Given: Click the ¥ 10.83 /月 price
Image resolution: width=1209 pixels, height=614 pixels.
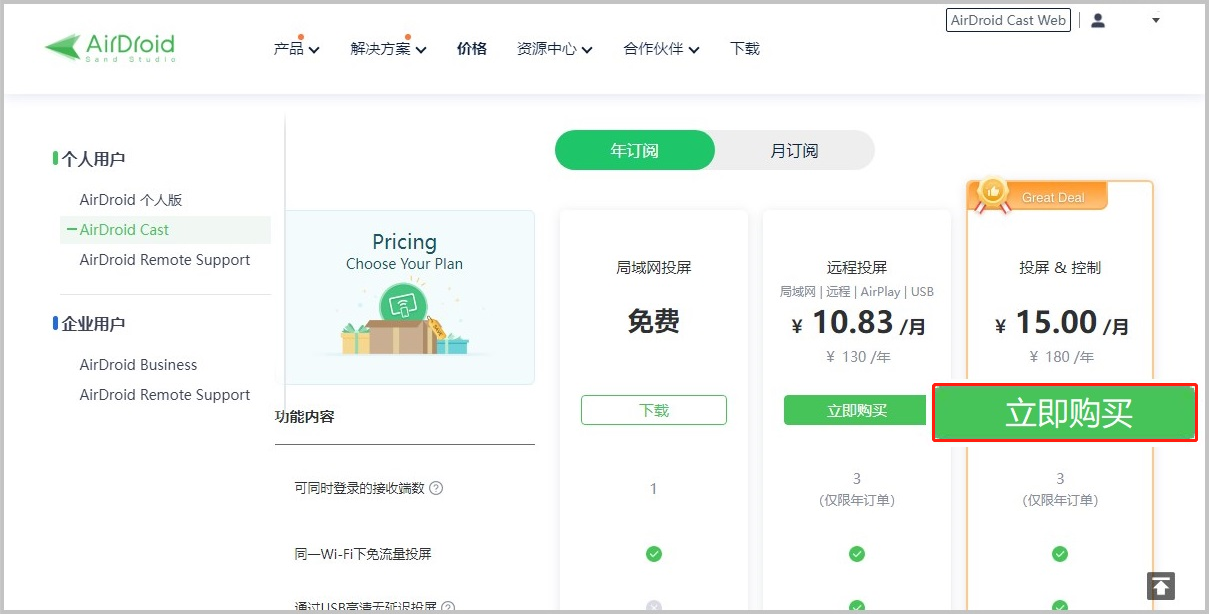Looking at the screenshot, I should tap(858, 323).
